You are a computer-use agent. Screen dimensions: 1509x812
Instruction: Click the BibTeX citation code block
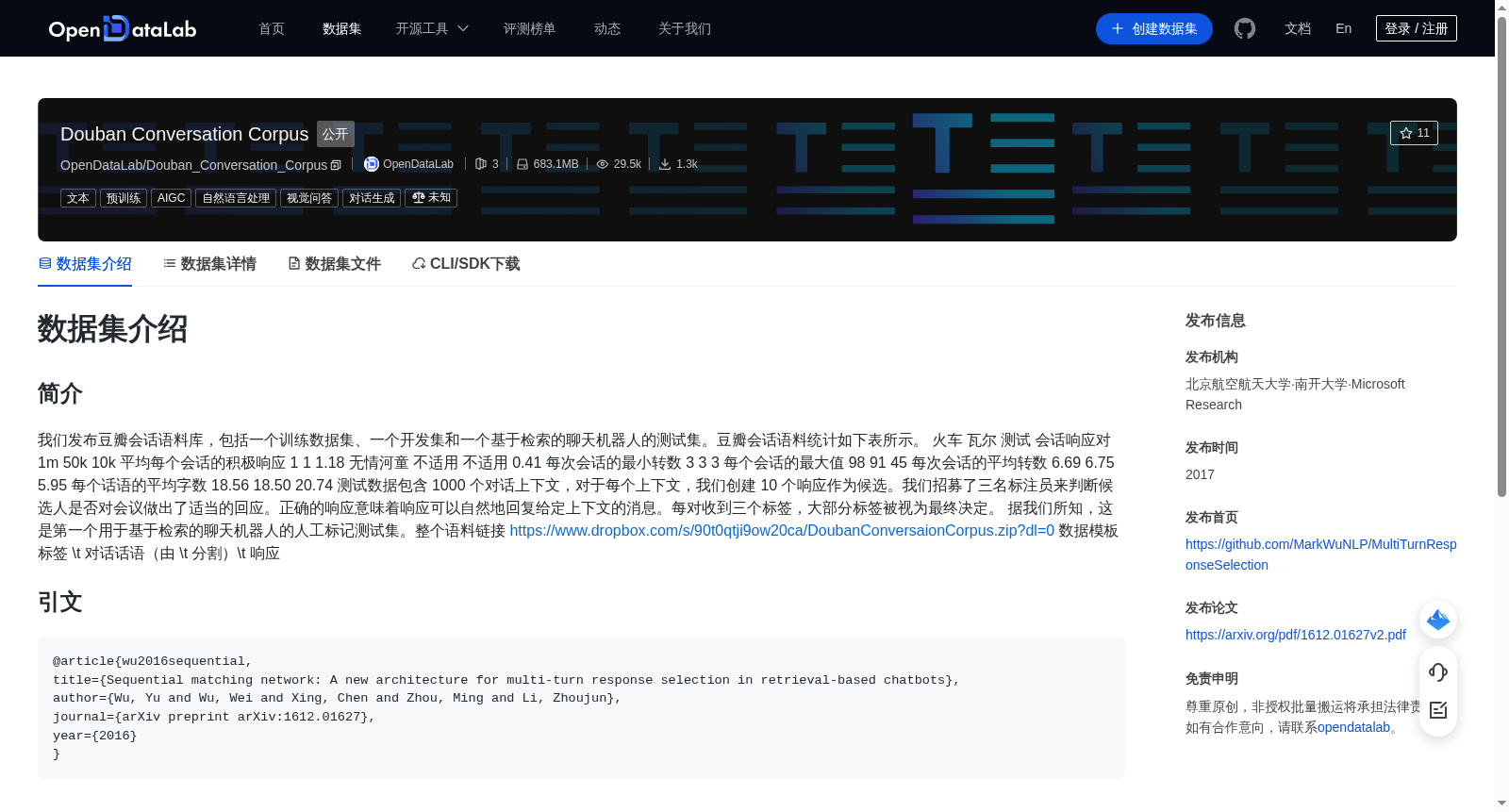pyautogui.click(x=581, y=708)
